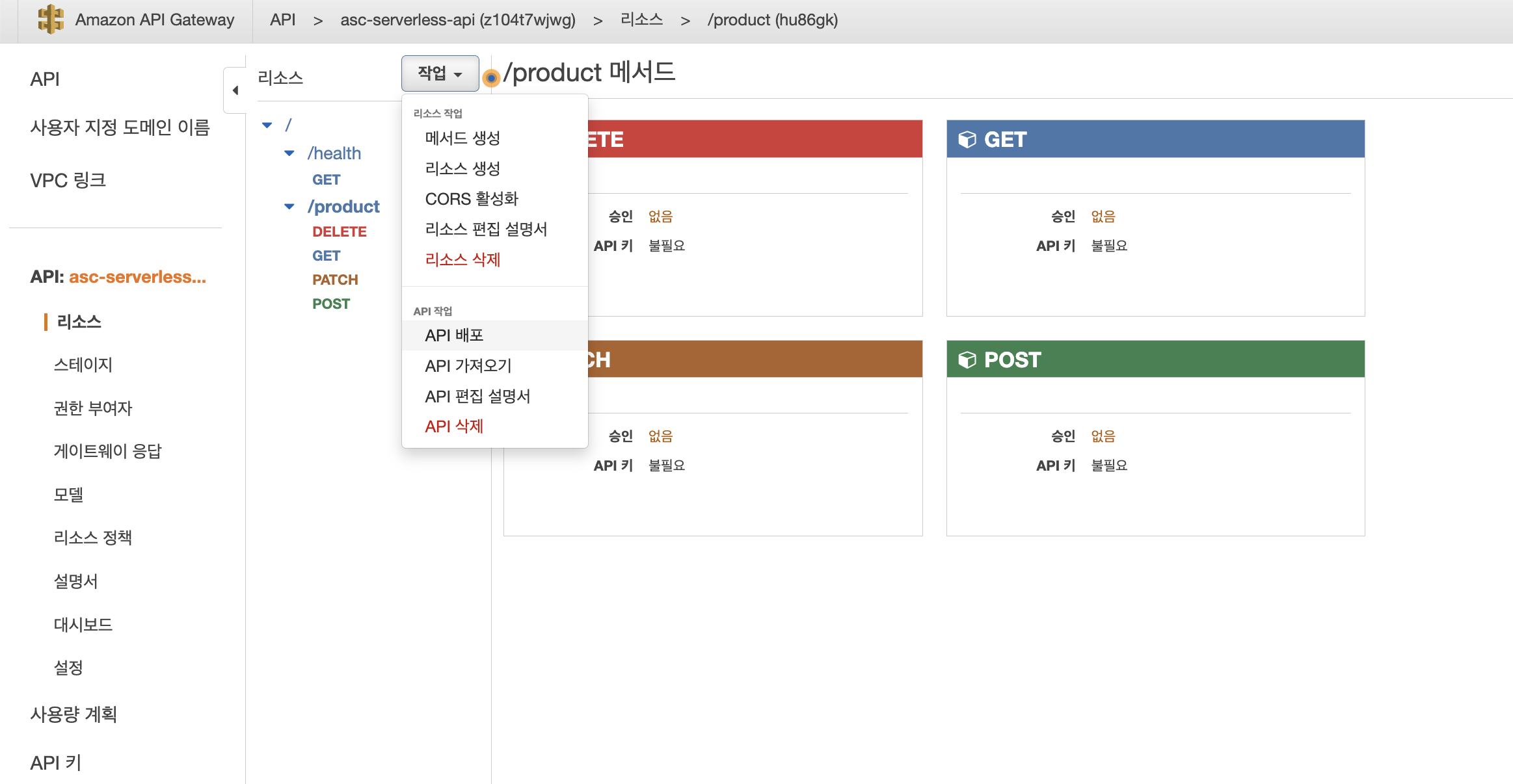1513x784 pixels.
Task: Click asc-serverless-api breadcrumb link
Action: [457, 20]
